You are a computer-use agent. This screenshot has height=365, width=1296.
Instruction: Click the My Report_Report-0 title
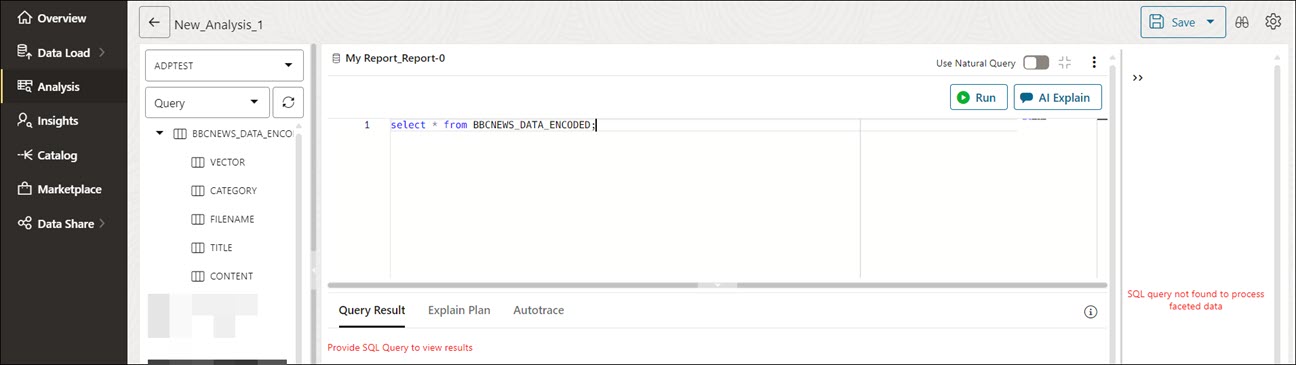coord(395,58)
